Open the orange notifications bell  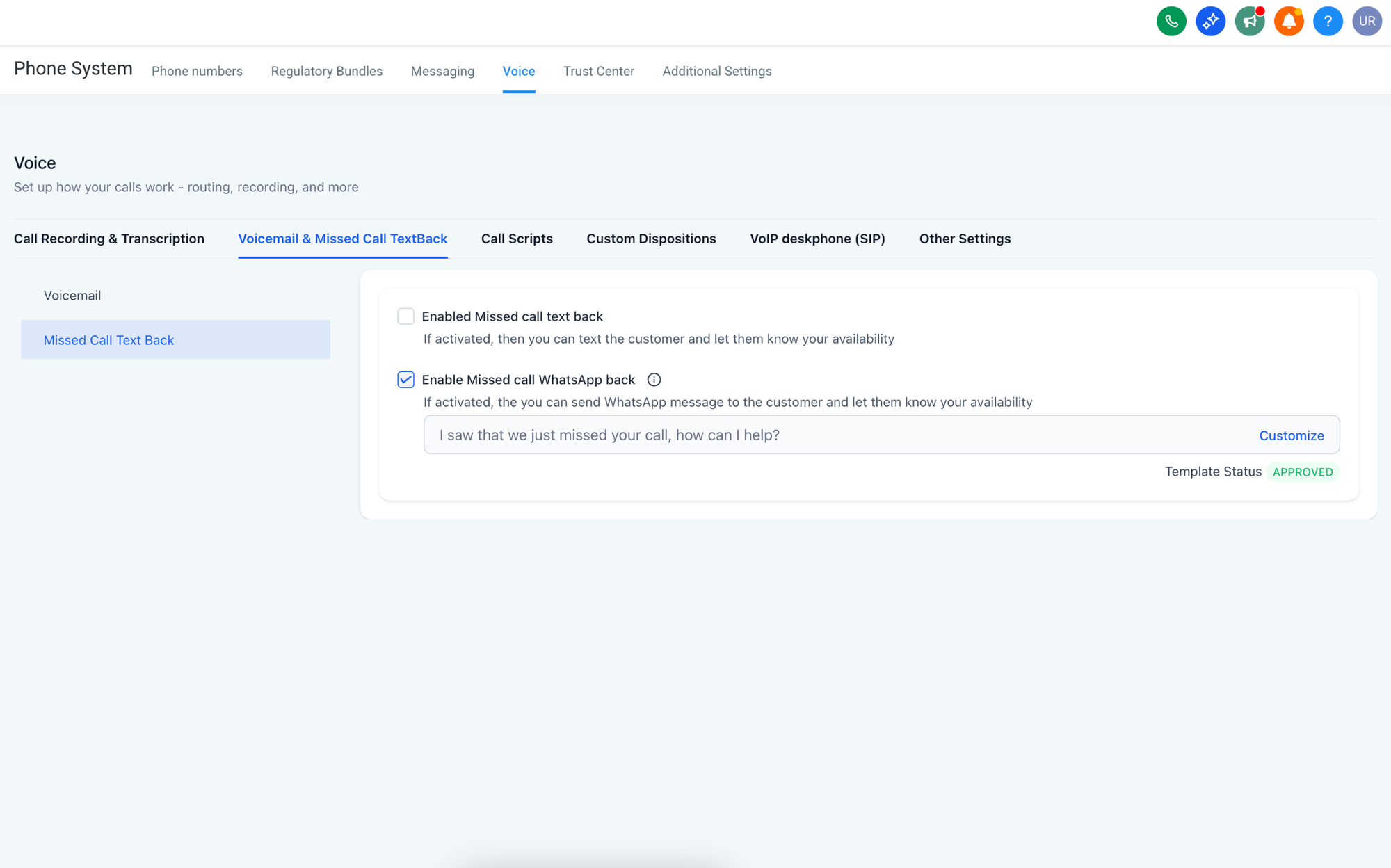coord(1288,21)
